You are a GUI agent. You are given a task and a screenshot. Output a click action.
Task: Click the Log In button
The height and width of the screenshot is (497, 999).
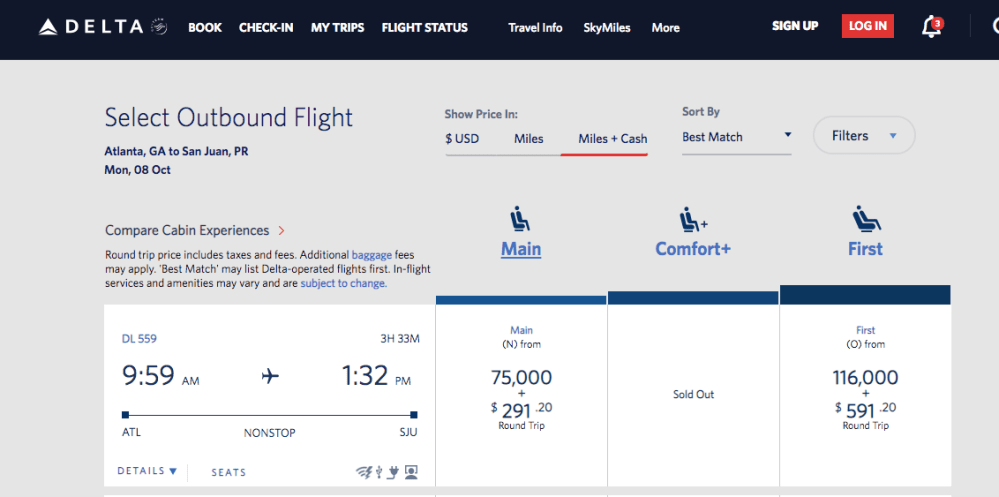pos(867,26)
